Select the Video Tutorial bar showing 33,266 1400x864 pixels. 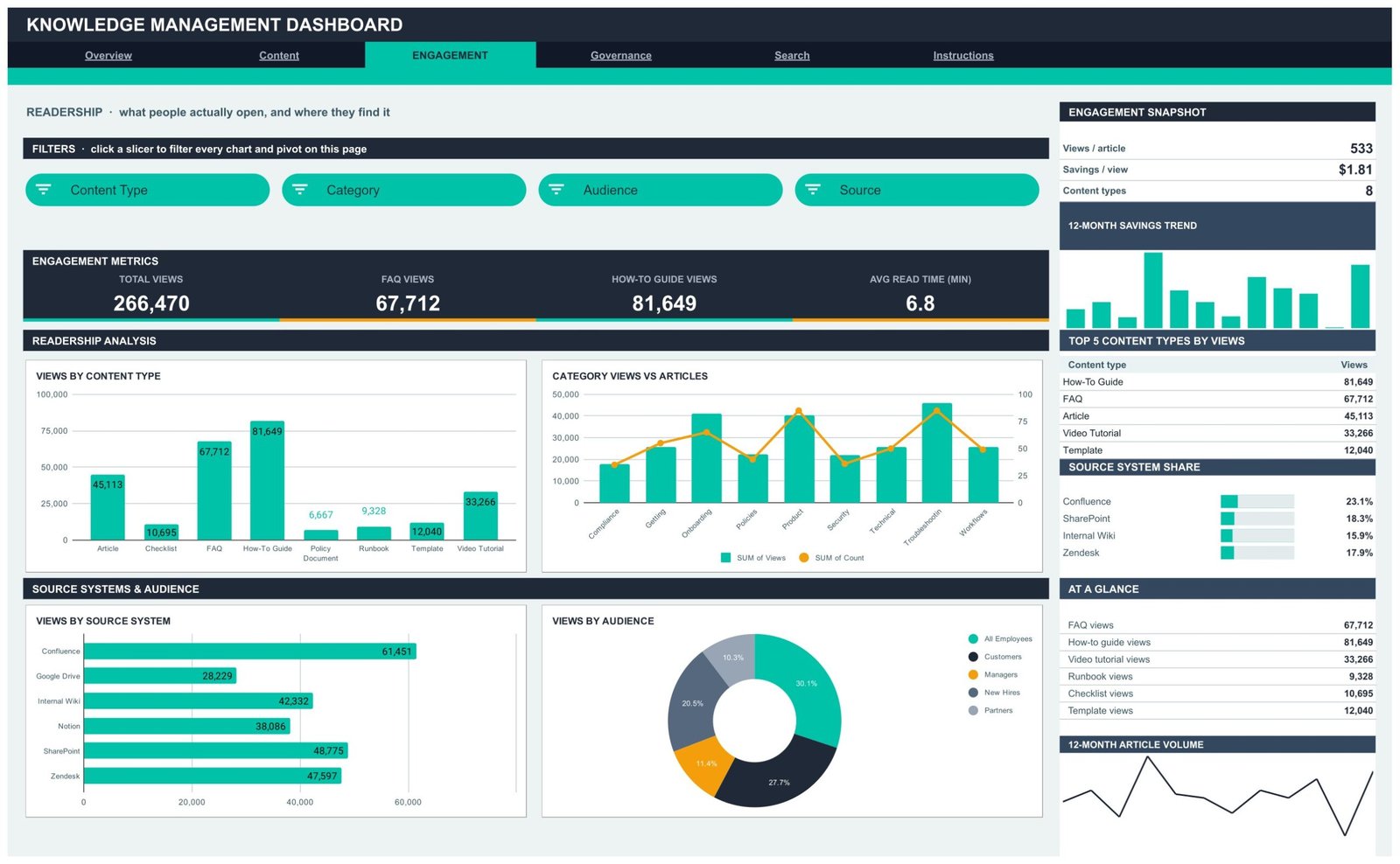[480, 516]
